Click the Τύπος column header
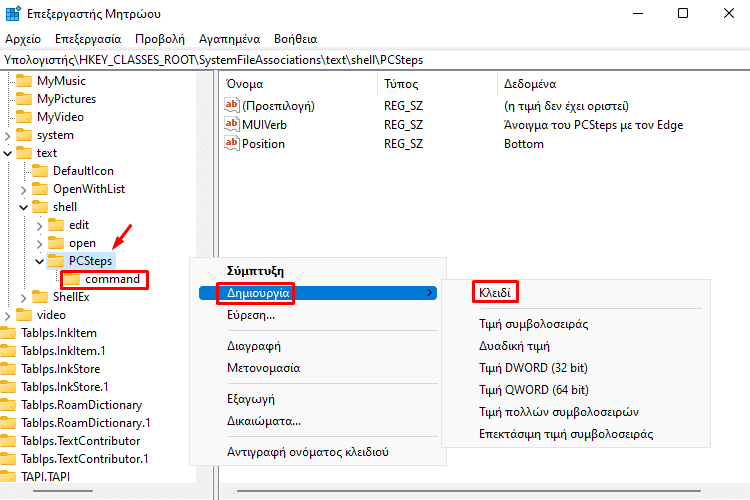Image resolution: width=750 pixels, height=500 pixels. (x=438, y=84)
